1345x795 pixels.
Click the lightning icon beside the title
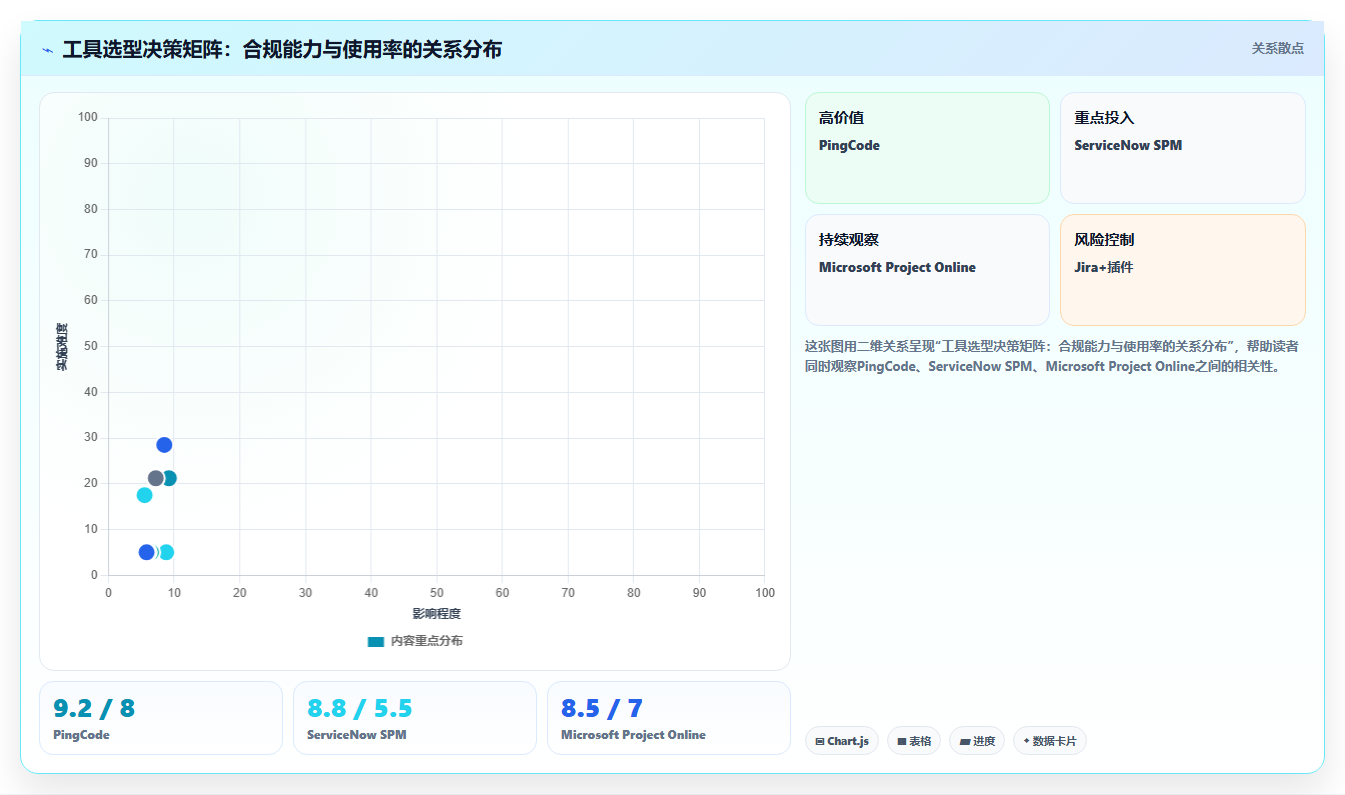[48, 49]
